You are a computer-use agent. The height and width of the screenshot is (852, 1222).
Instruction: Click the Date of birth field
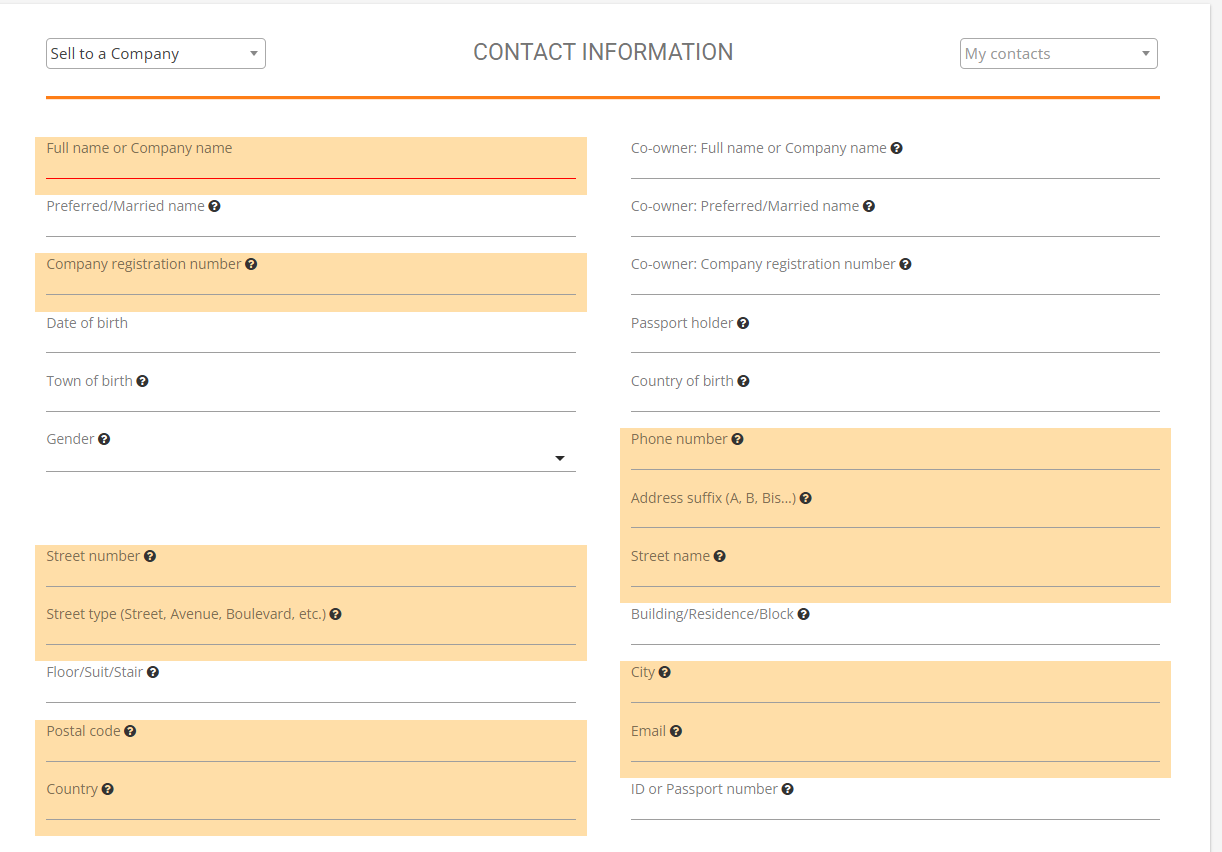(x=310, y=341)
